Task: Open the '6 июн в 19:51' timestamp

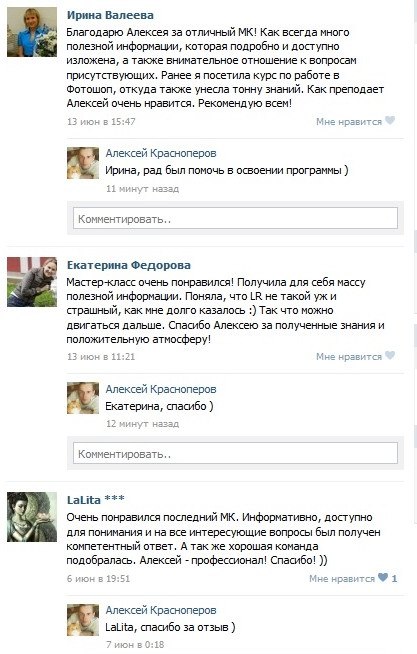Action: 98,579
